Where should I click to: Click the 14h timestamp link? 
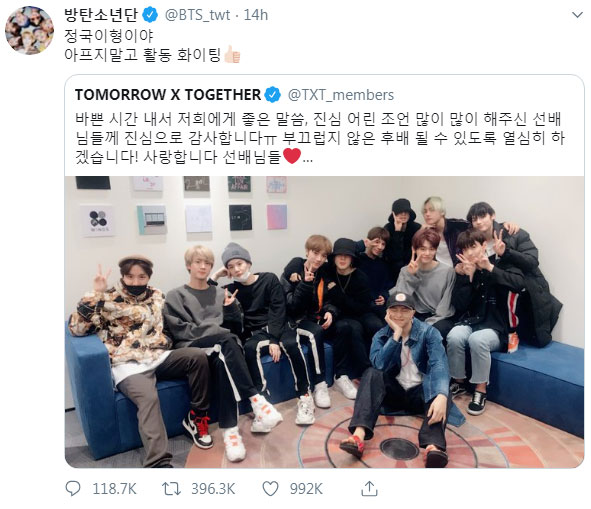pos(256,15)
